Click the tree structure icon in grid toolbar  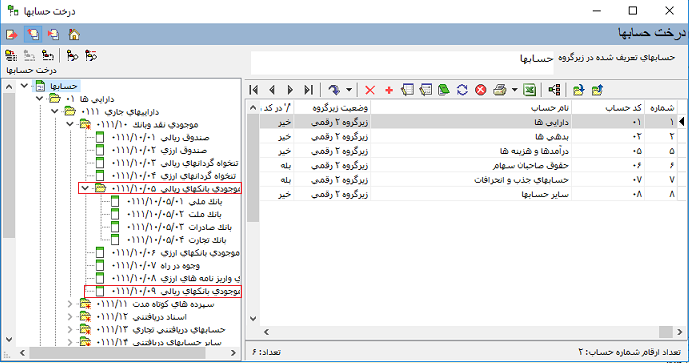[x=555, y=90]
